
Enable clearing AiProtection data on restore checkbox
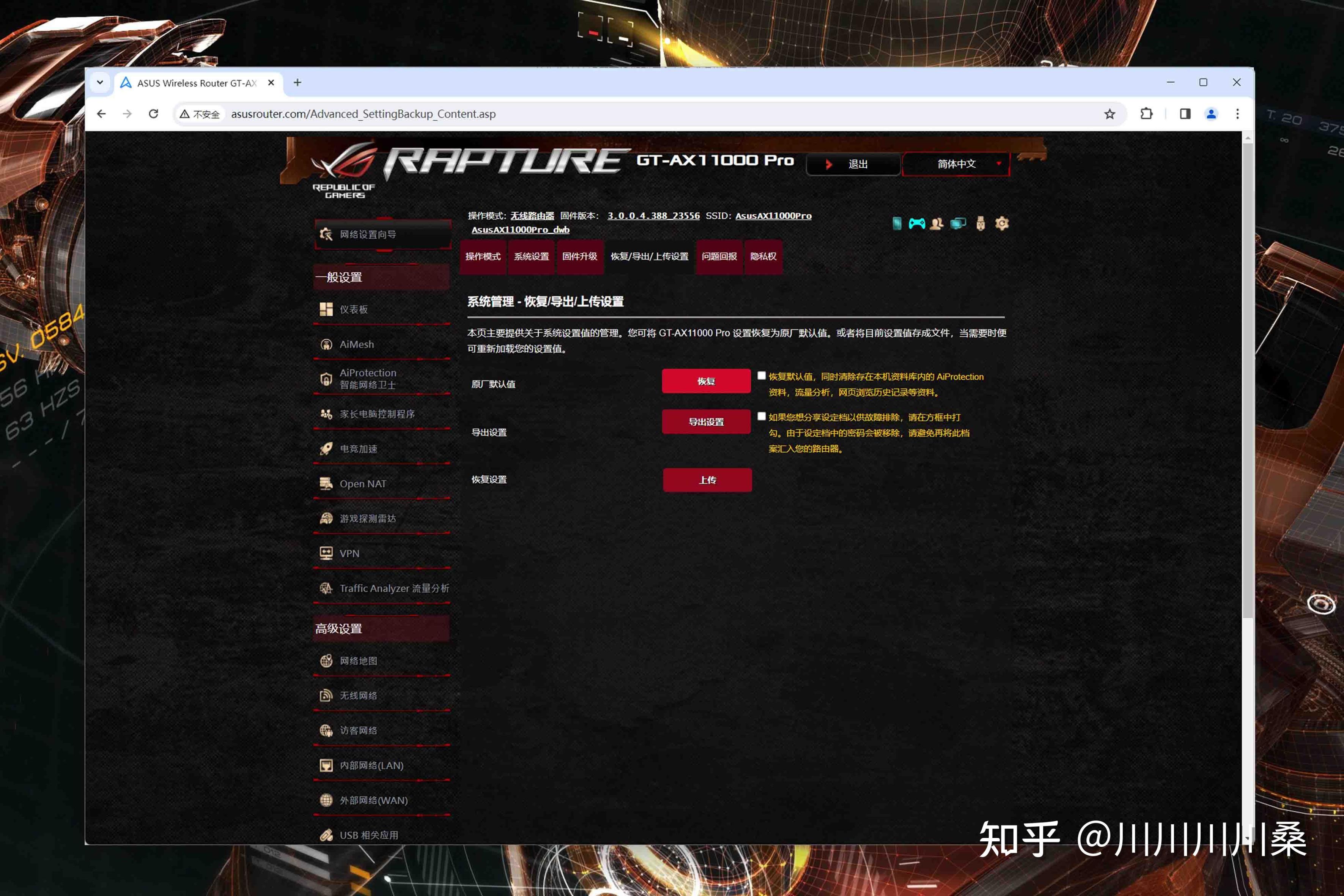761,376
